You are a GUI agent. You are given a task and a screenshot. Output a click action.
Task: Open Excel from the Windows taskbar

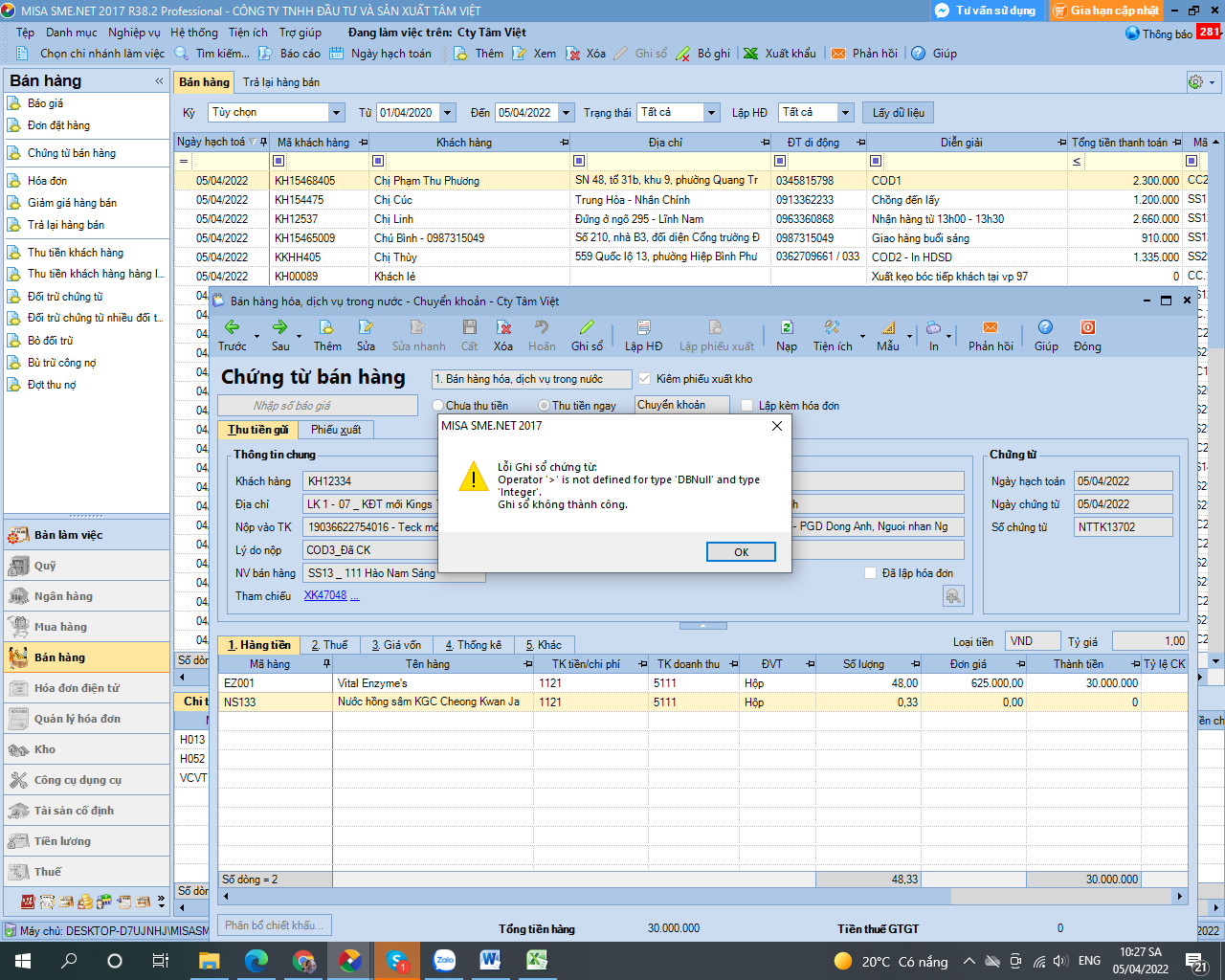pyautogui.click(x=538, y=961)
